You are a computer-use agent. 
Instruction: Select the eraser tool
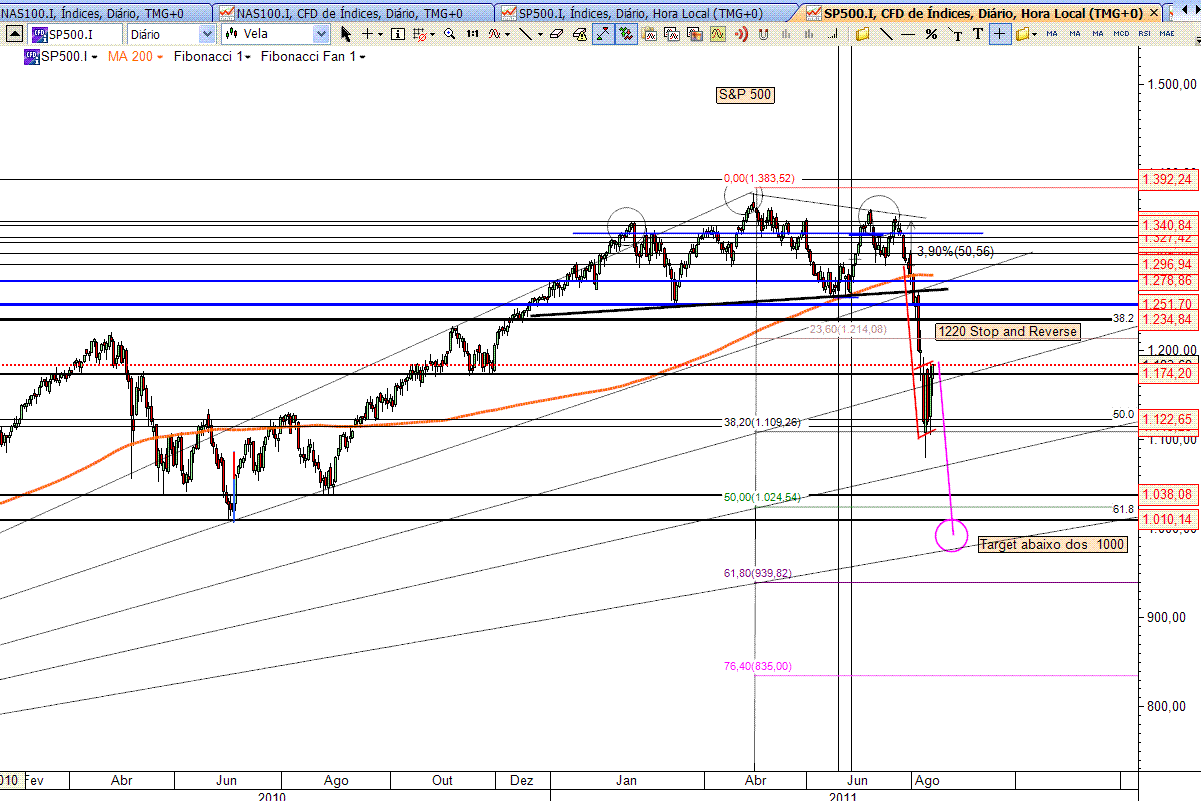(x=556, y=33)
